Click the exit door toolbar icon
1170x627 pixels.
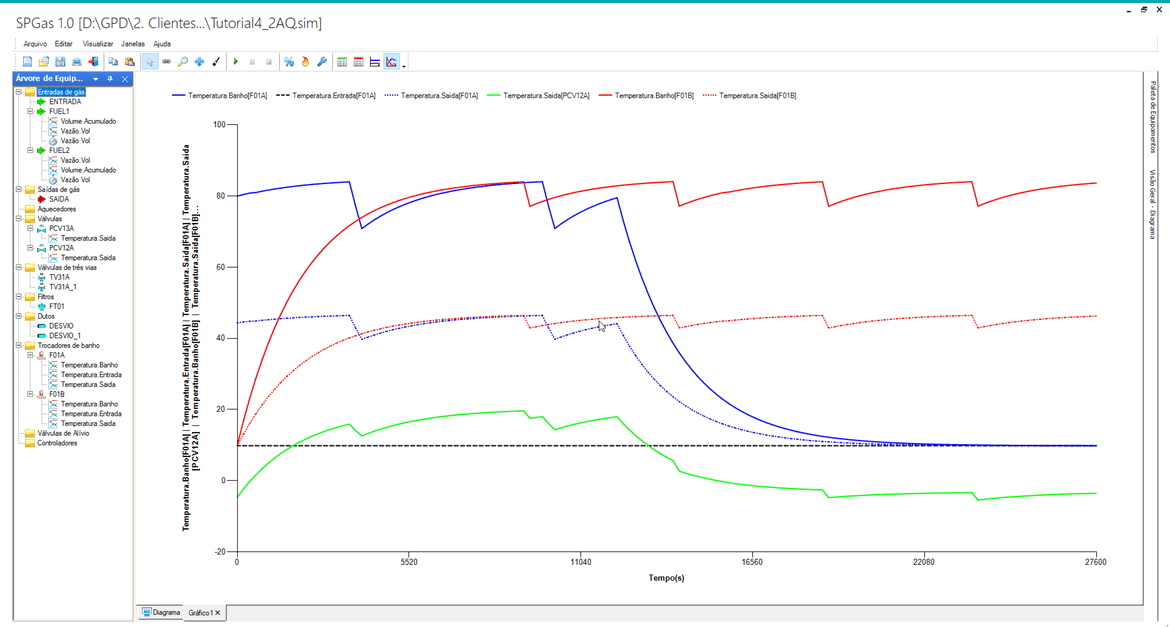click(93, 62)
